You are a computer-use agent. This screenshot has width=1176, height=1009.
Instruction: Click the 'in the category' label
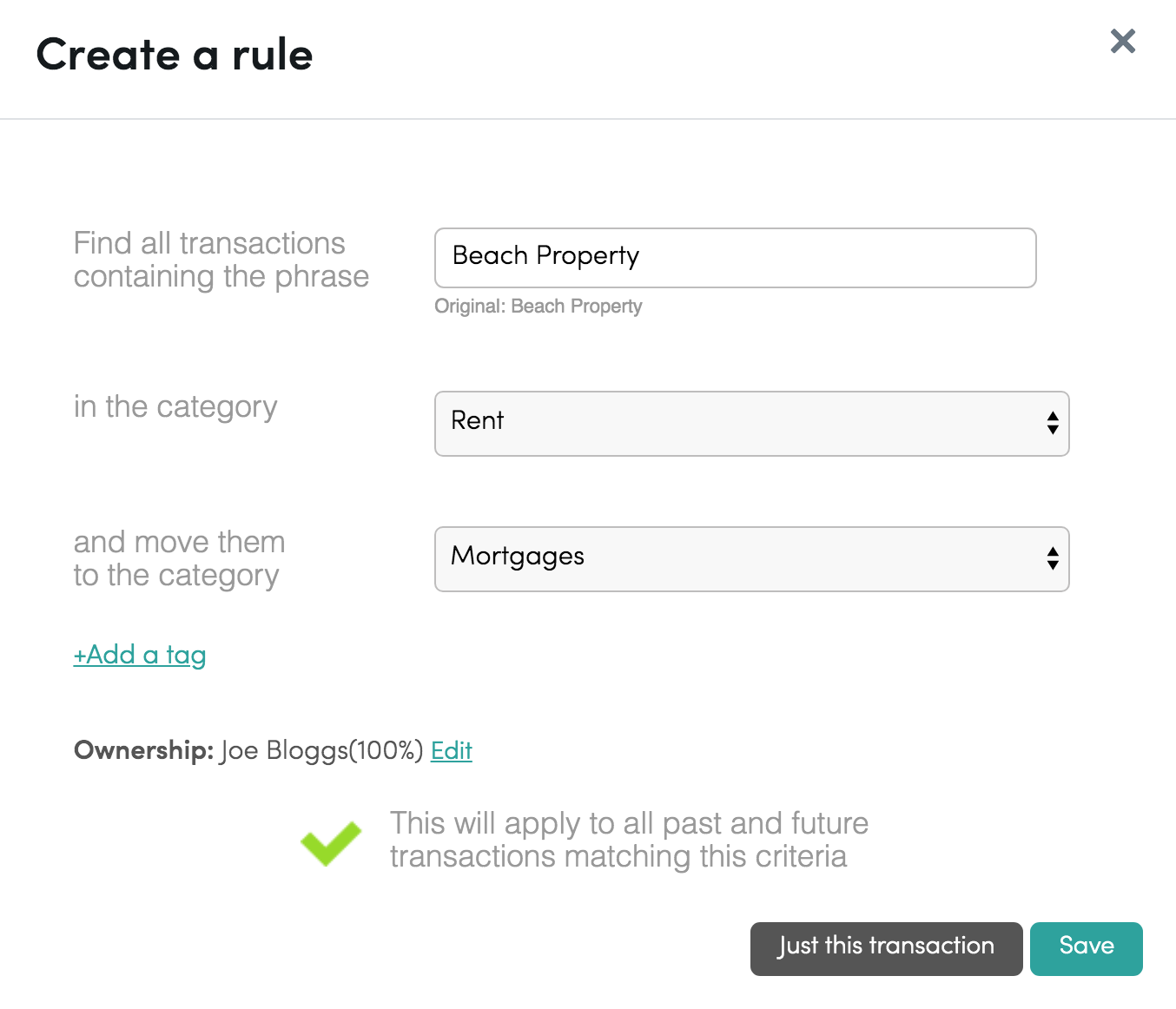coord(175,407)
